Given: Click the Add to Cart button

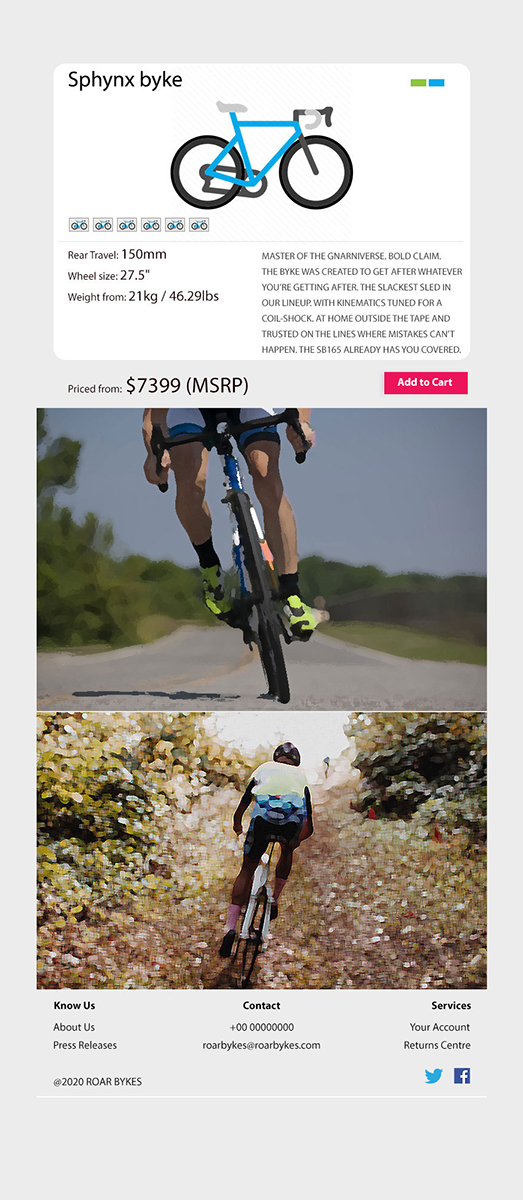Looking at the screenshot, I should (x=425, y=382).
